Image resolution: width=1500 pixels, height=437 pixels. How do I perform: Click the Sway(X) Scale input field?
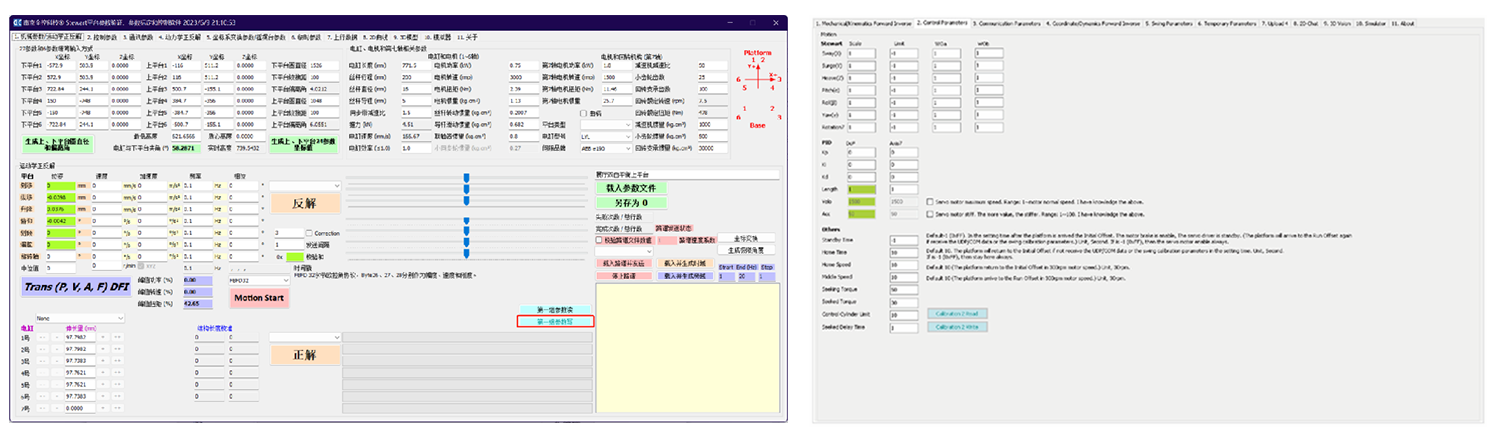point(861,53)
